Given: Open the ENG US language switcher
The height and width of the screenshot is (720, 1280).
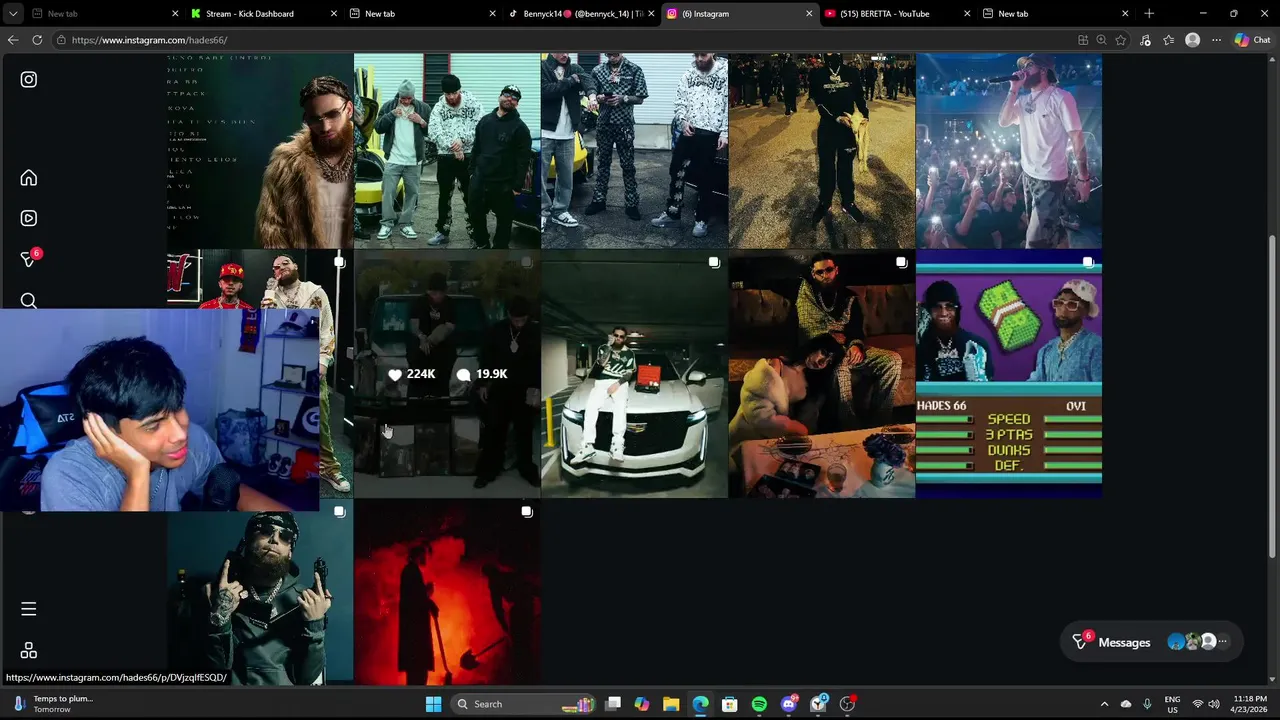Looking at the screenshot, I should point(1172,704).
